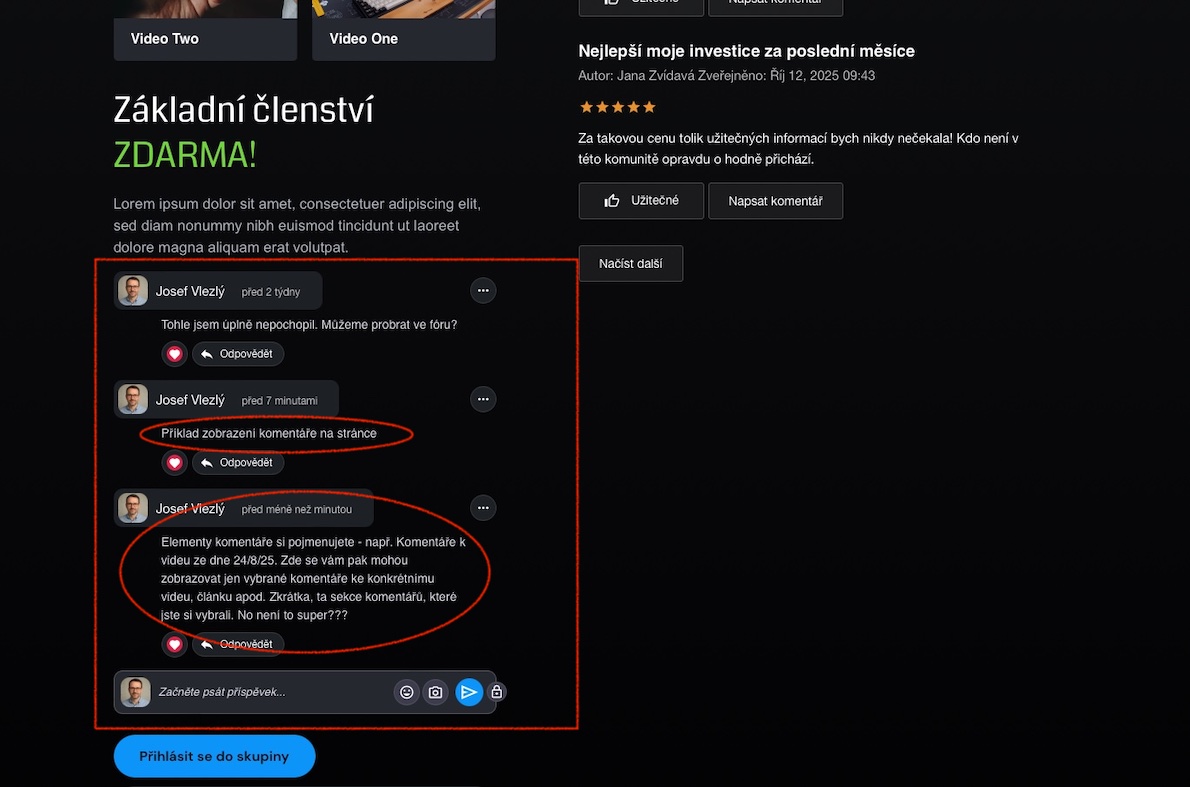Open emoji picker in post input
Viewport: 1190px width, 787px height.
[x=407, y=692]
